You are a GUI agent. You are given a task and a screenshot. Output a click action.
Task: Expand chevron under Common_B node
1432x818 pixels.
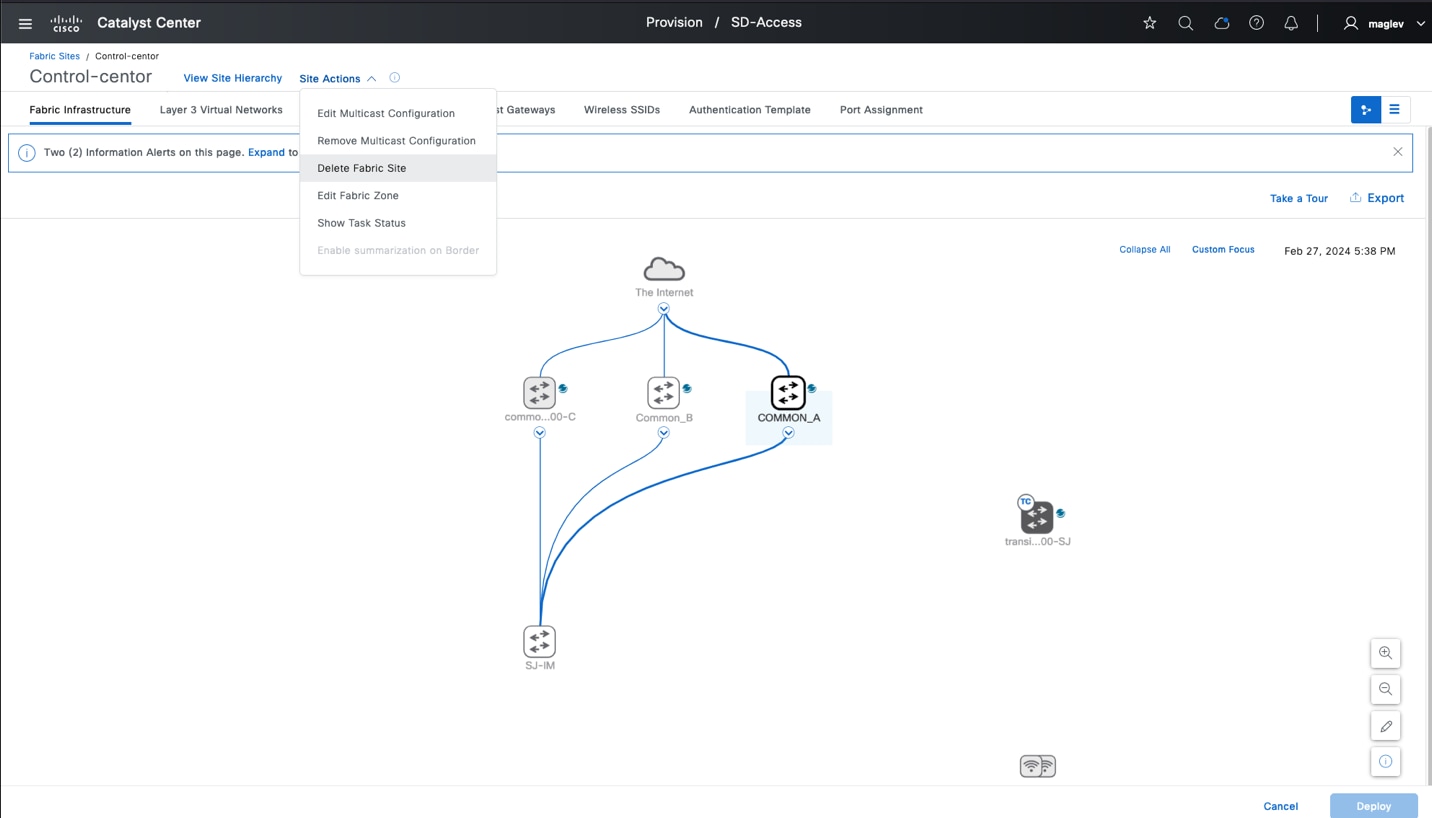coord(663,433)
